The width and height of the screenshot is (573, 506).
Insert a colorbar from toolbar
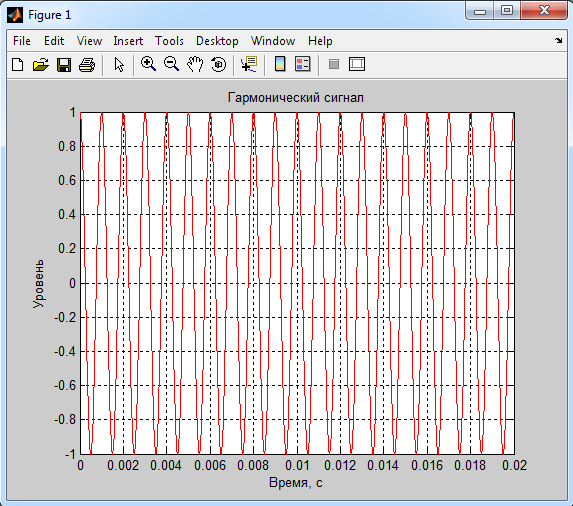point(280,64)
